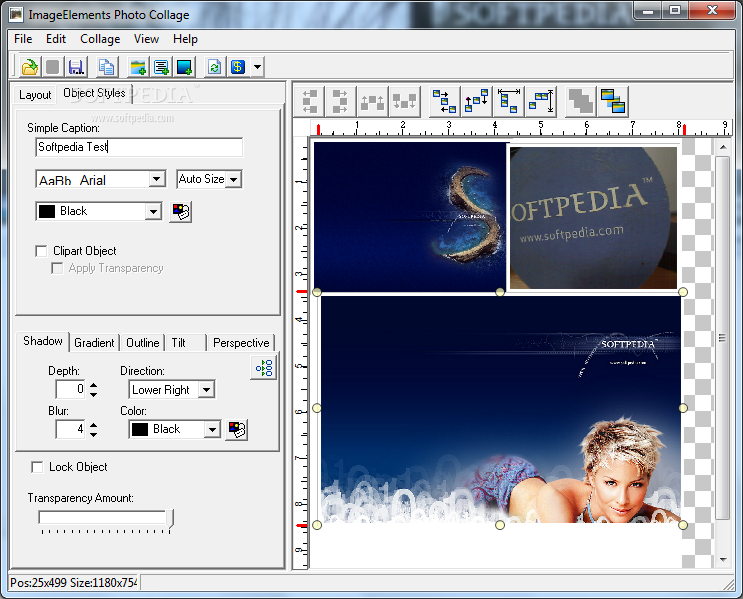Select the Shadow tab
743x599 pixels.
coord(43,341)
